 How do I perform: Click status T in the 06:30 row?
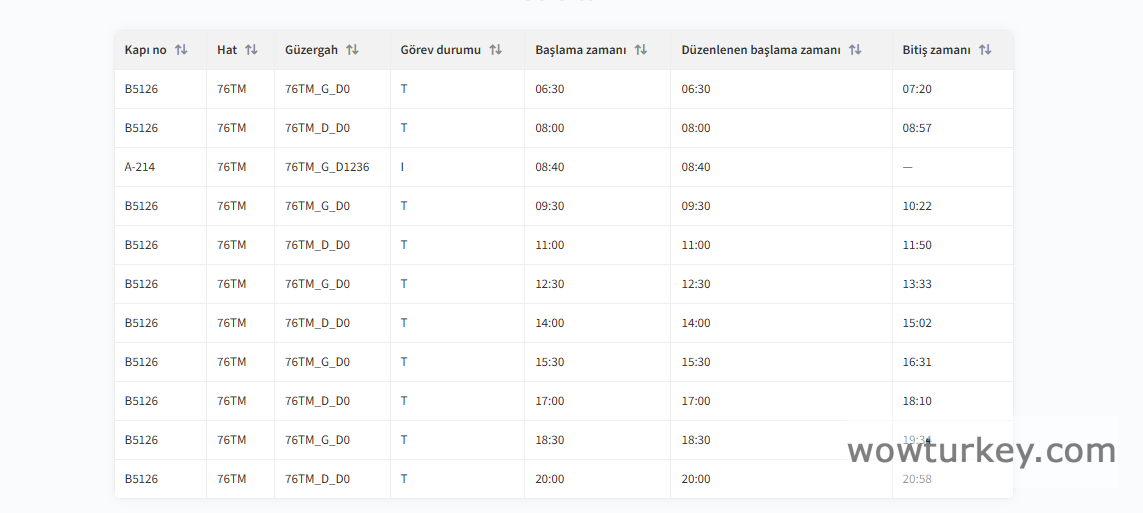click(404, 89)
